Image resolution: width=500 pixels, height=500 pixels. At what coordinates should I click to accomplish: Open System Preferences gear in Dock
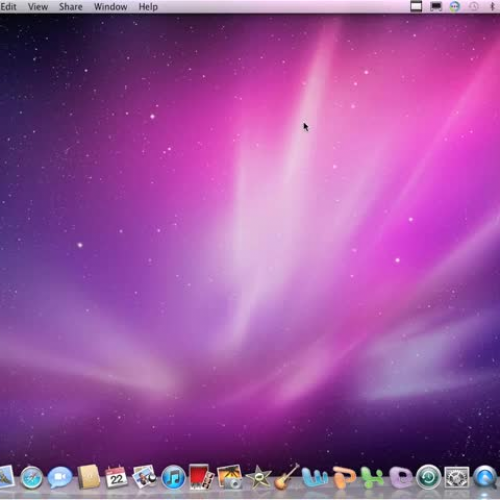(x=457, y=478)
